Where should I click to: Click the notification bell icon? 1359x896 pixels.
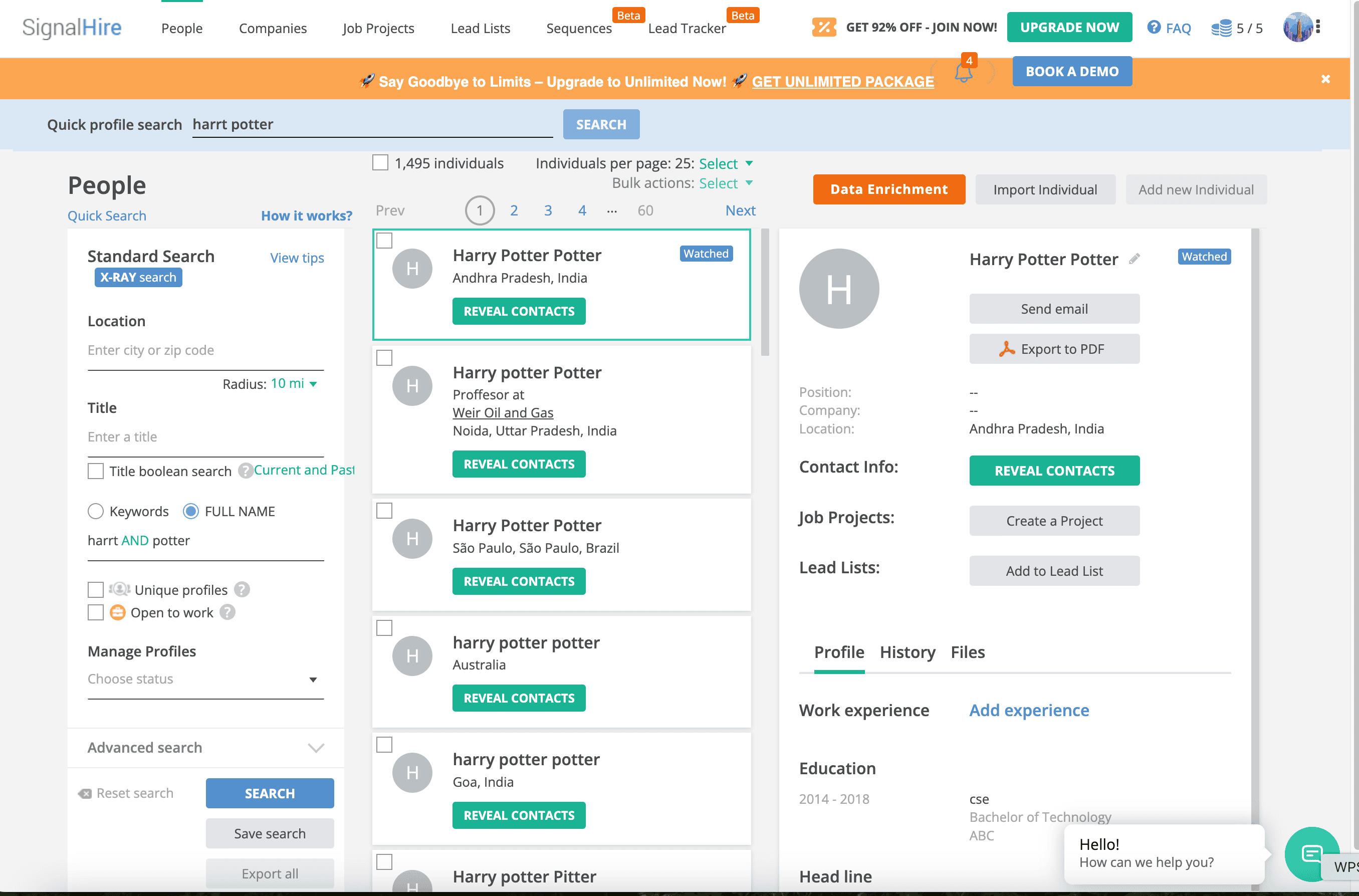point(963,73)
